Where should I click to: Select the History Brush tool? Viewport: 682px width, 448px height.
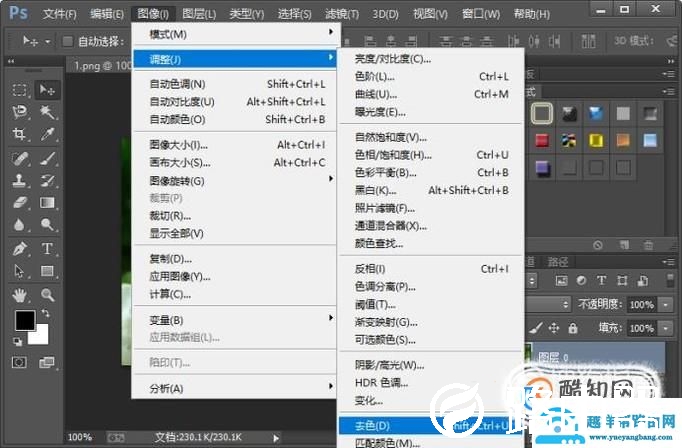pyautogui.click(x=47, y=180)
